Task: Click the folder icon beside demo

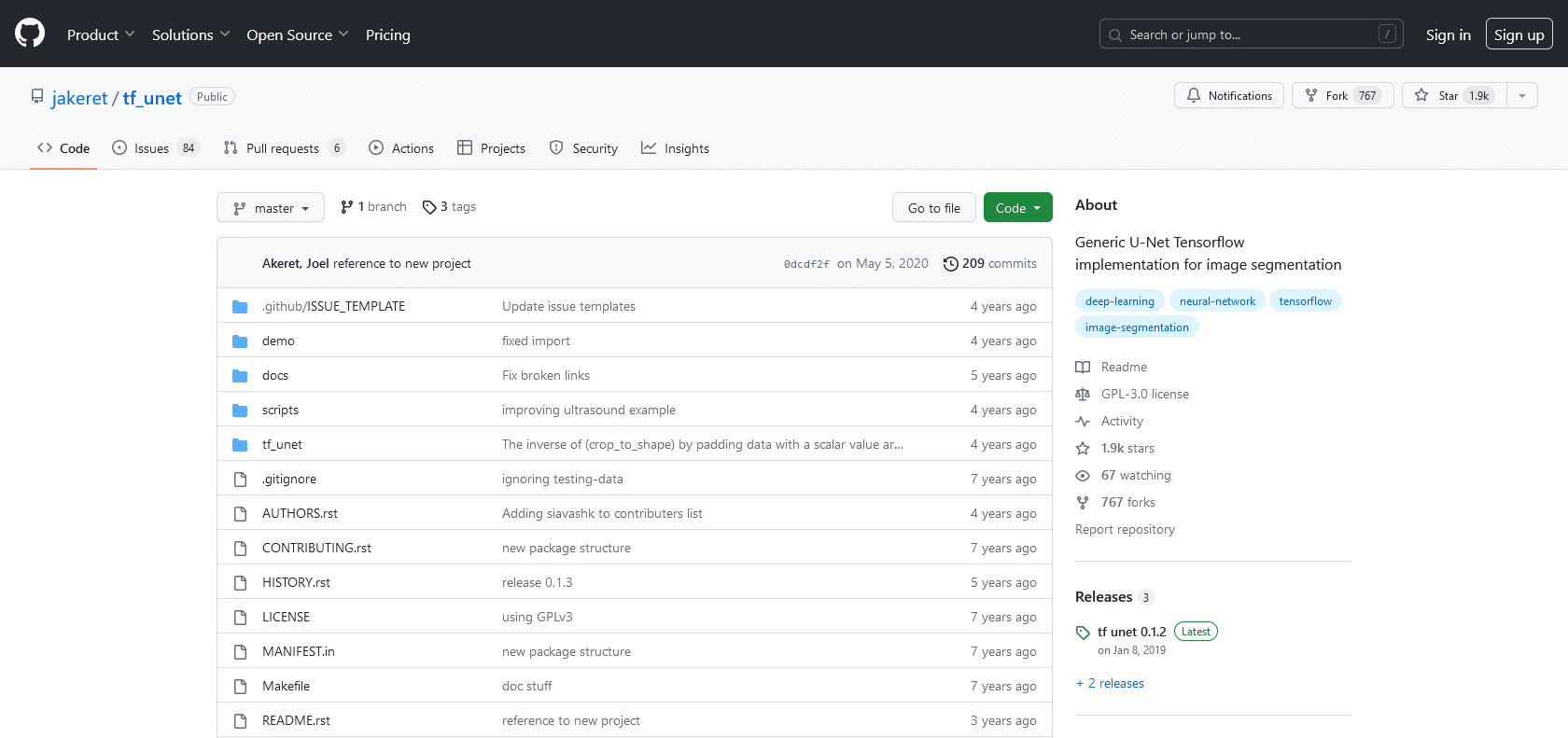Action: point(240,341)
